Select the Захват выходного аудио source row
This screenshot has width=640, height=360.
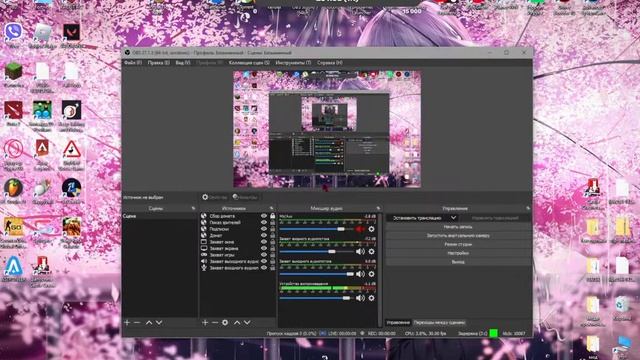234,262
